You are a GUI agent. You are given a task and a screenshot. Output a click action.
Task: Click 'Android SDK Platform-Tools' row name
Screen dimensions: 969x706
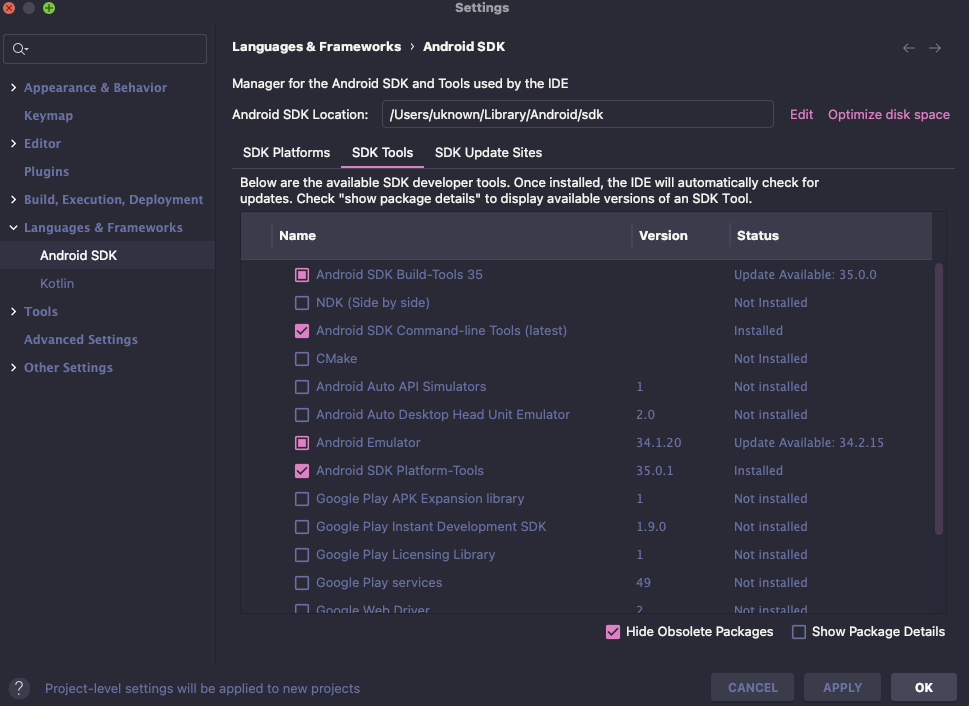click(x=399, y=470)
